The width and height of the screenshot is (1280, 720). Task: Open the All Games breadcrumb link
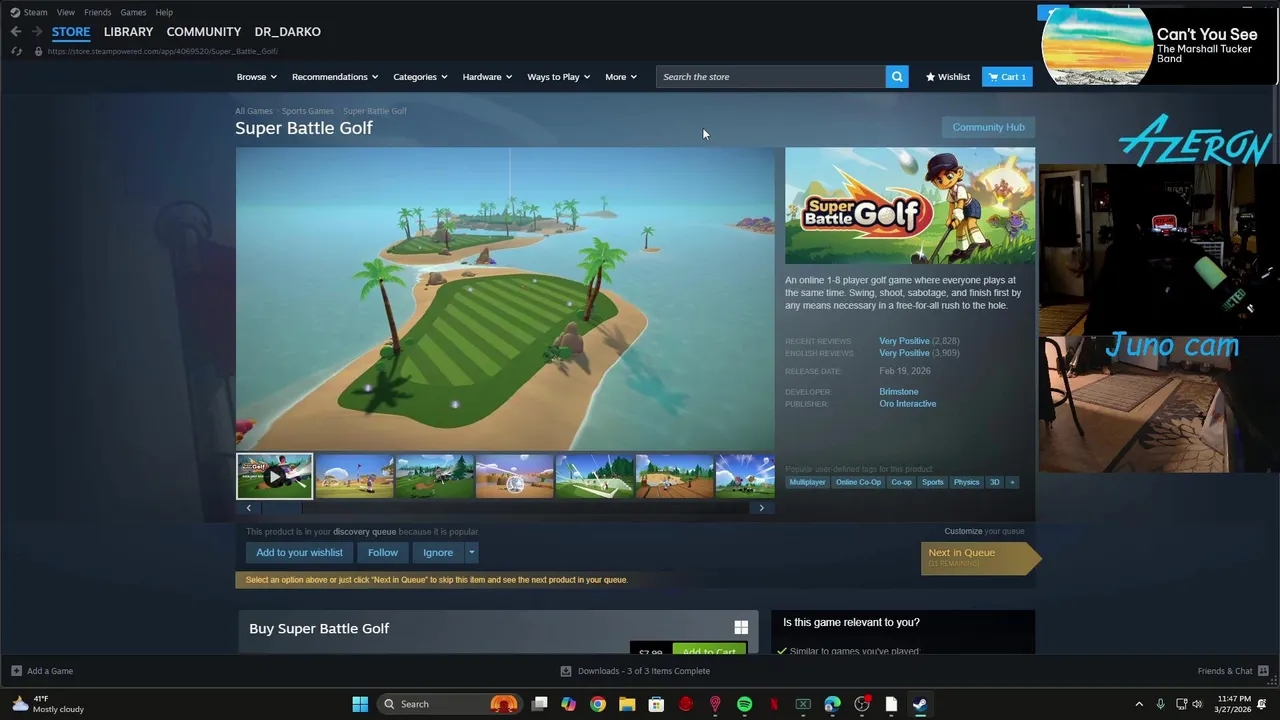point(253,111)
